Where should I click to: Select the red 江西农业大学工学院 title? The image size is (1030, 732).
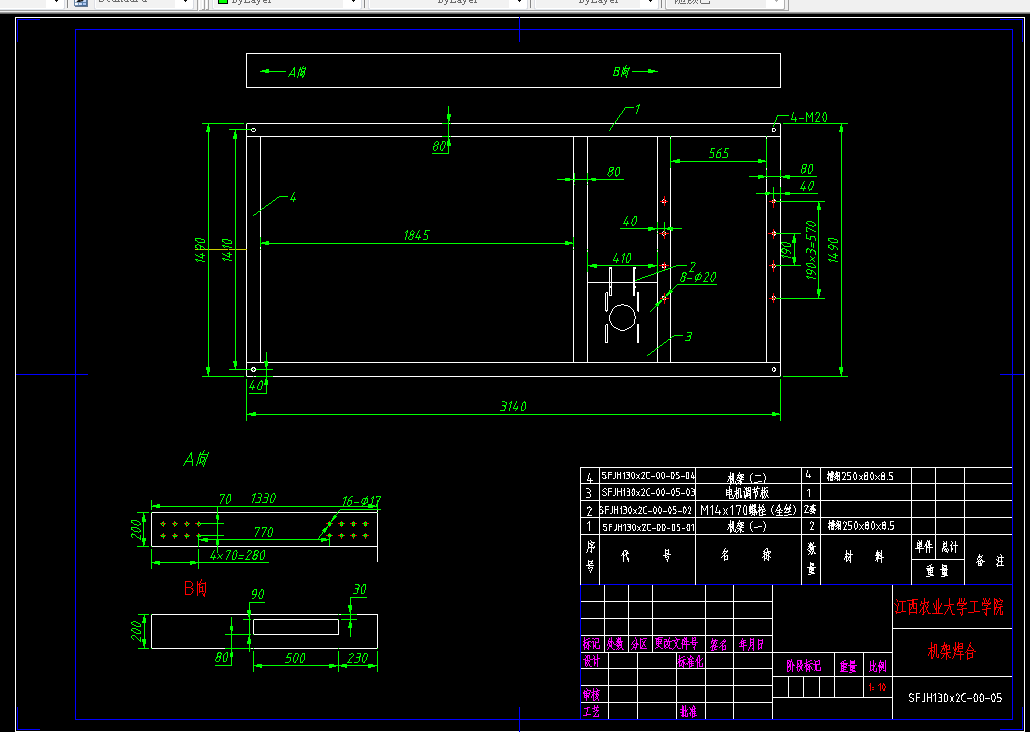[949, 607]
